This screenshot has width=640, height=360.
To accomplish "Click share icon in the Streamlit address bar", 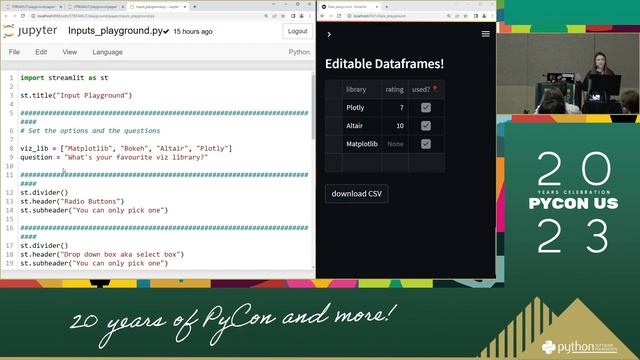I will pyautogui.click(x=457, y=16).
